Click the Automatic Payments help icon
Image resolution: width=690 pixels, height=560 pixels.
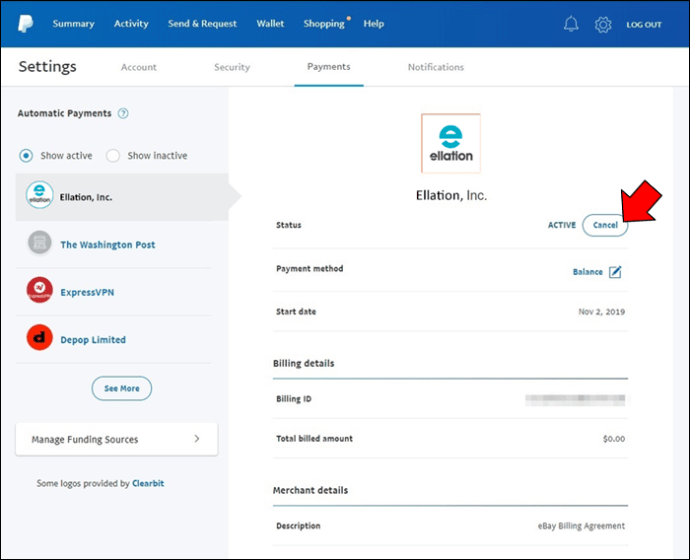click(123, 114)
